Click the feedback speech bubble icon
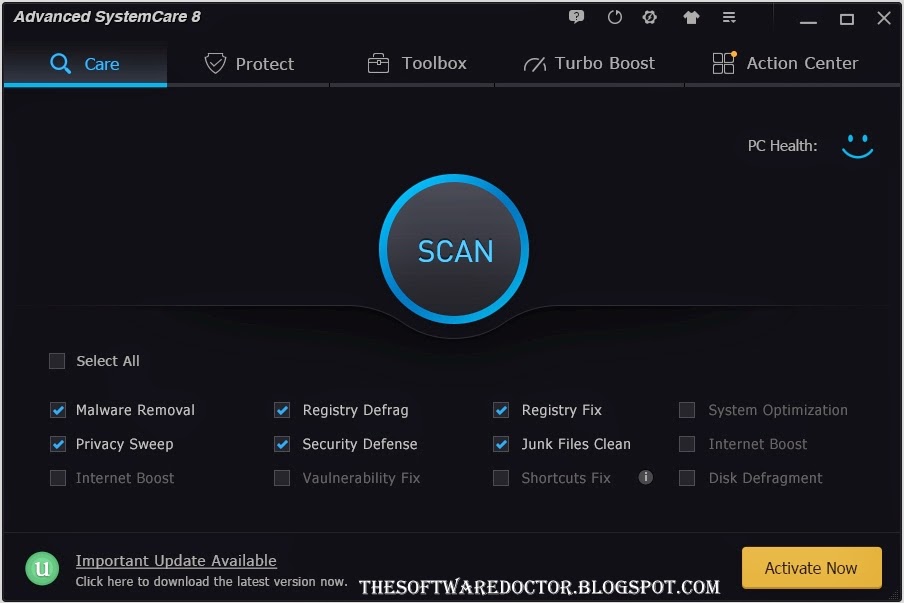 [x=576, y=17]
